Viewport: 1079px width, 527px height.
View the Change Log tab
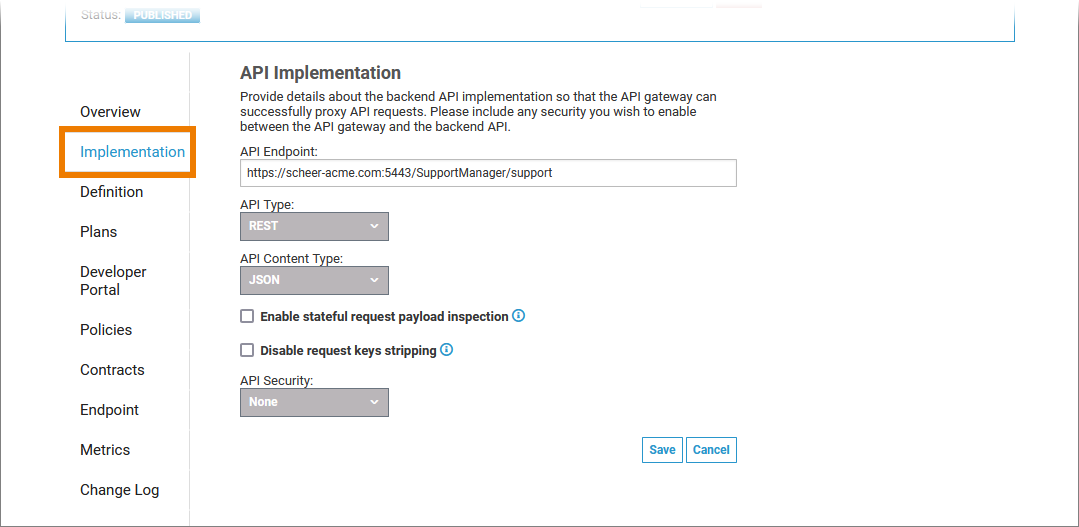click(119, 490)
